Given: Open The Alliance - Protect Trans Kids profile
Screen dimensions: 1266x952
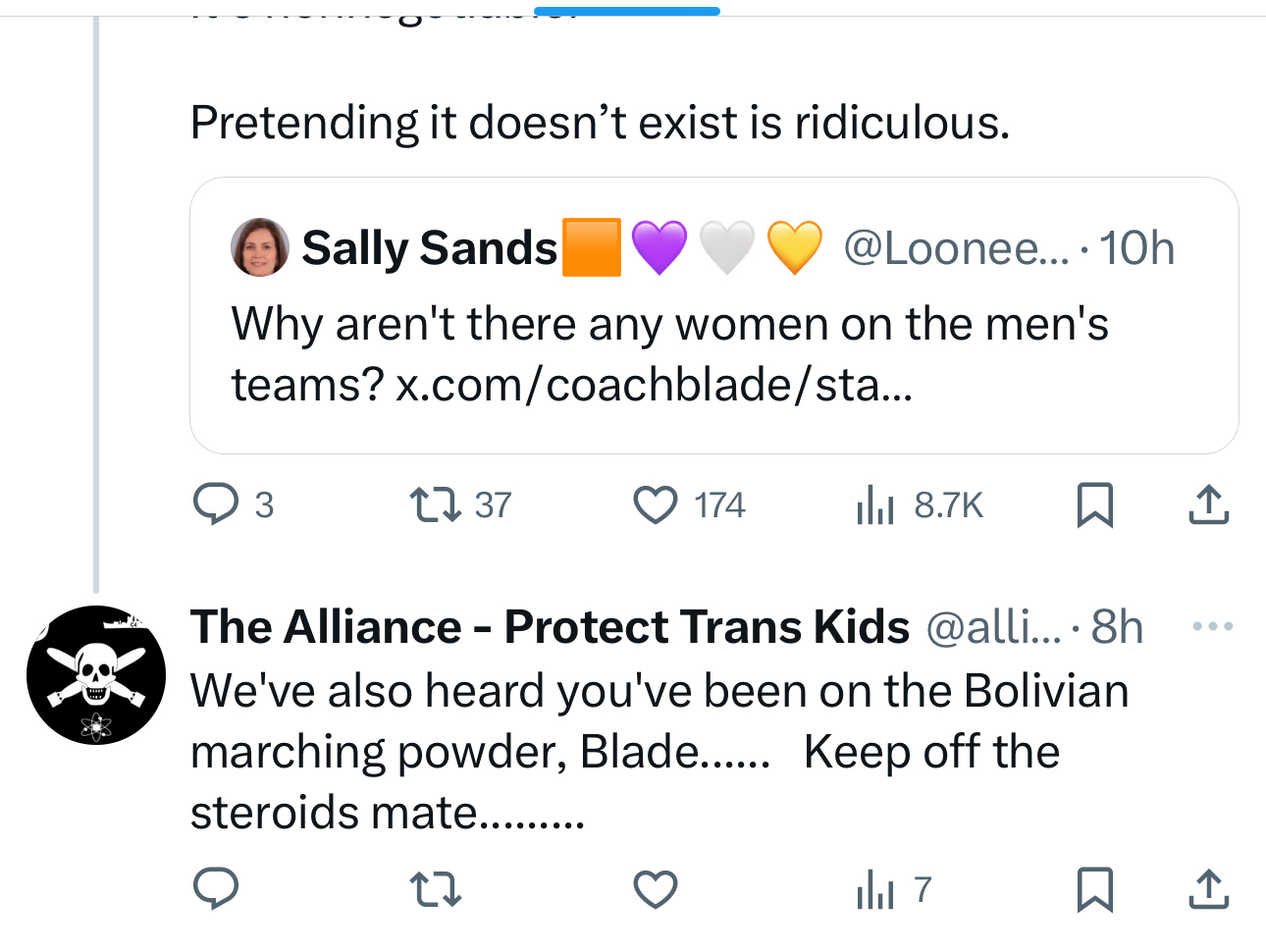Looking at the screenshot, I should (x=550, y=626).
